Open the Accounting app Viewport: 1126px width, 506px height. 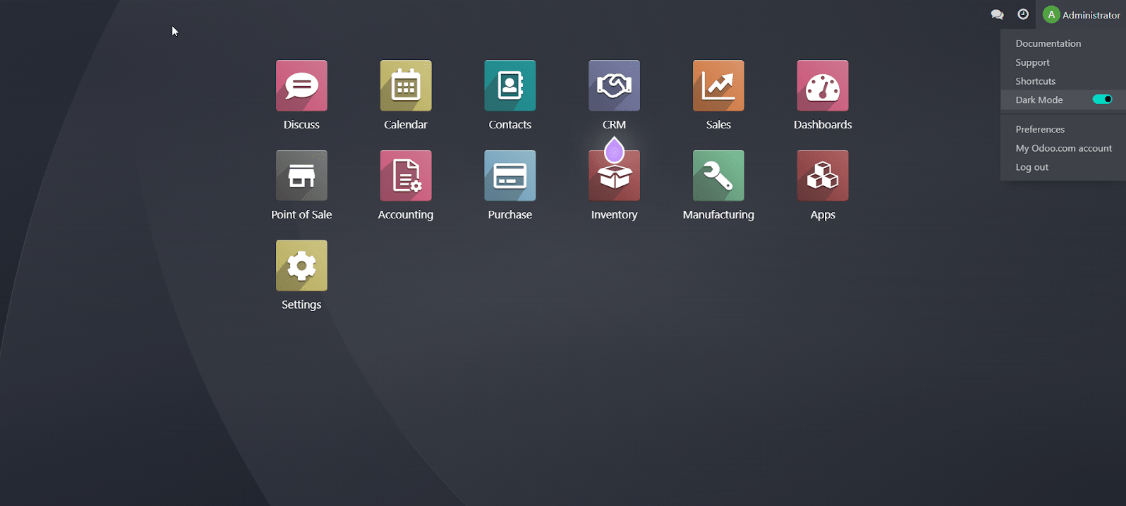406,175
